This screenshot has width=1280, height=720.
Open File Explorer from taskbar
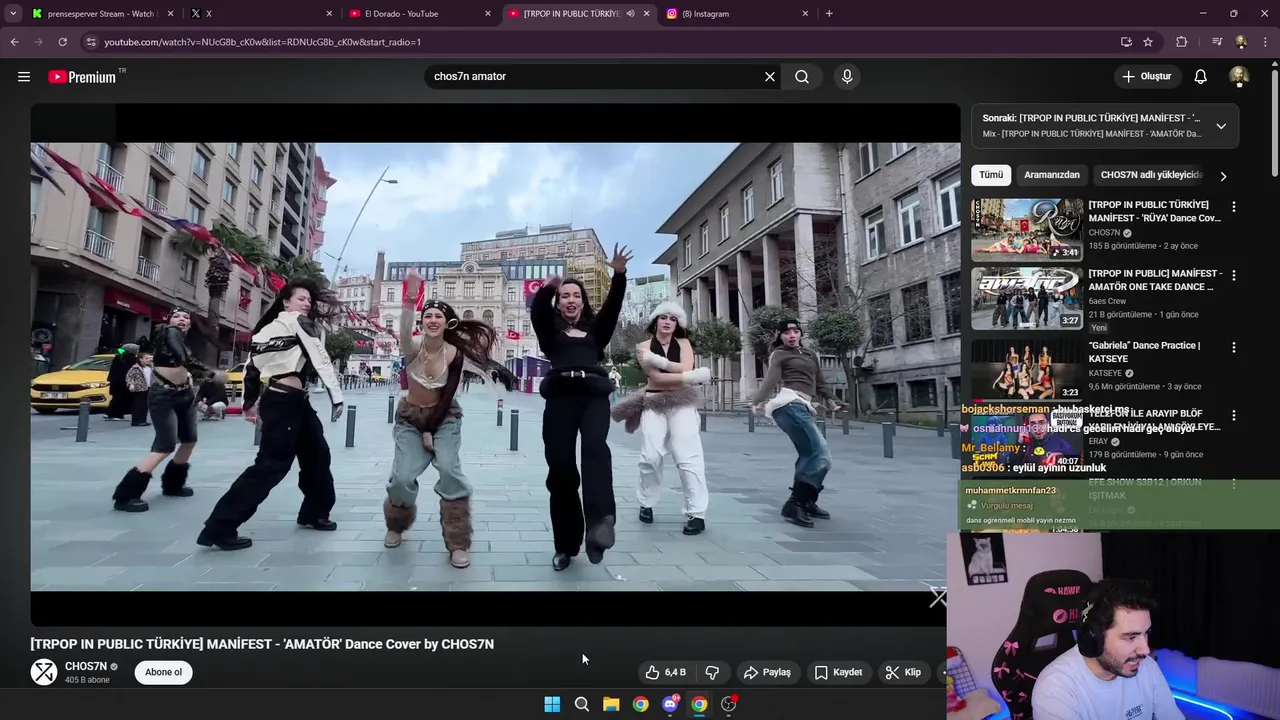(x=611, y=704)
